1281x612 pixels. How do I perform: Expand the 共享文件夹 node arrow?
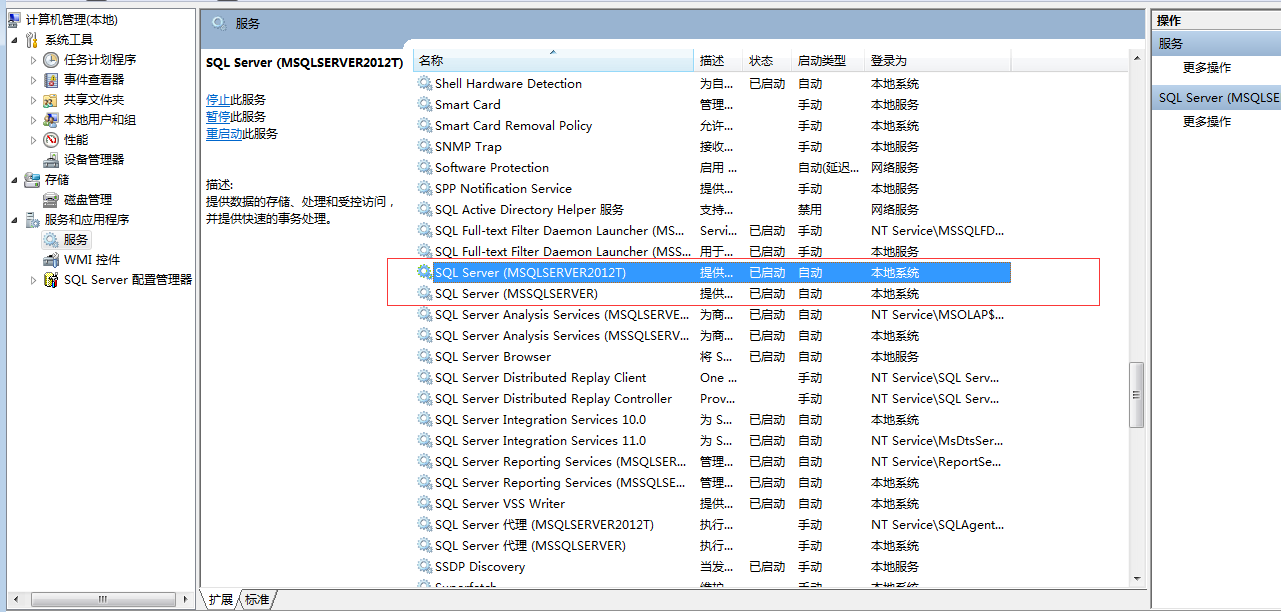tap(33, 100)
